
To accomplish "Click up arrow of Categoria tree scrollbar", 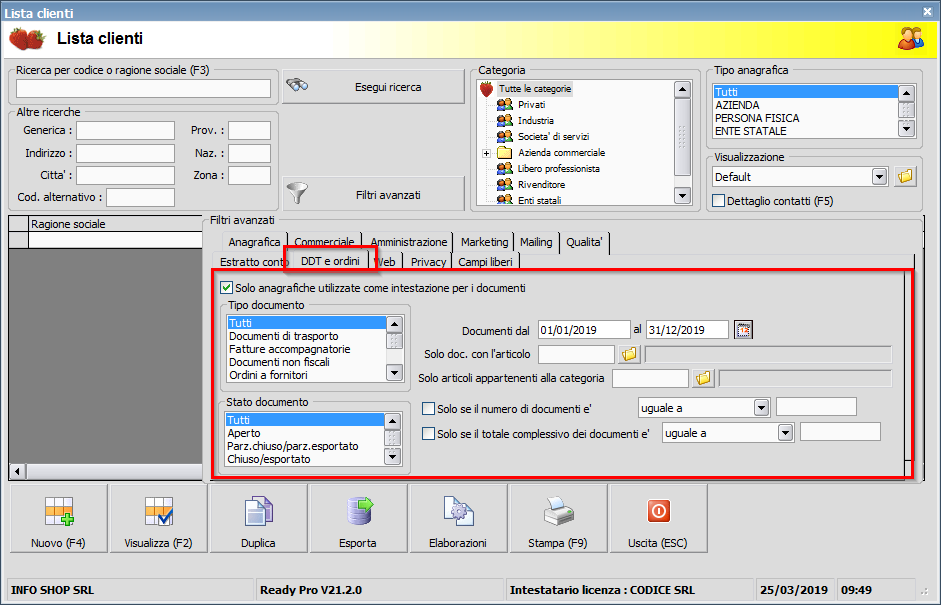I will pos(682,90).
